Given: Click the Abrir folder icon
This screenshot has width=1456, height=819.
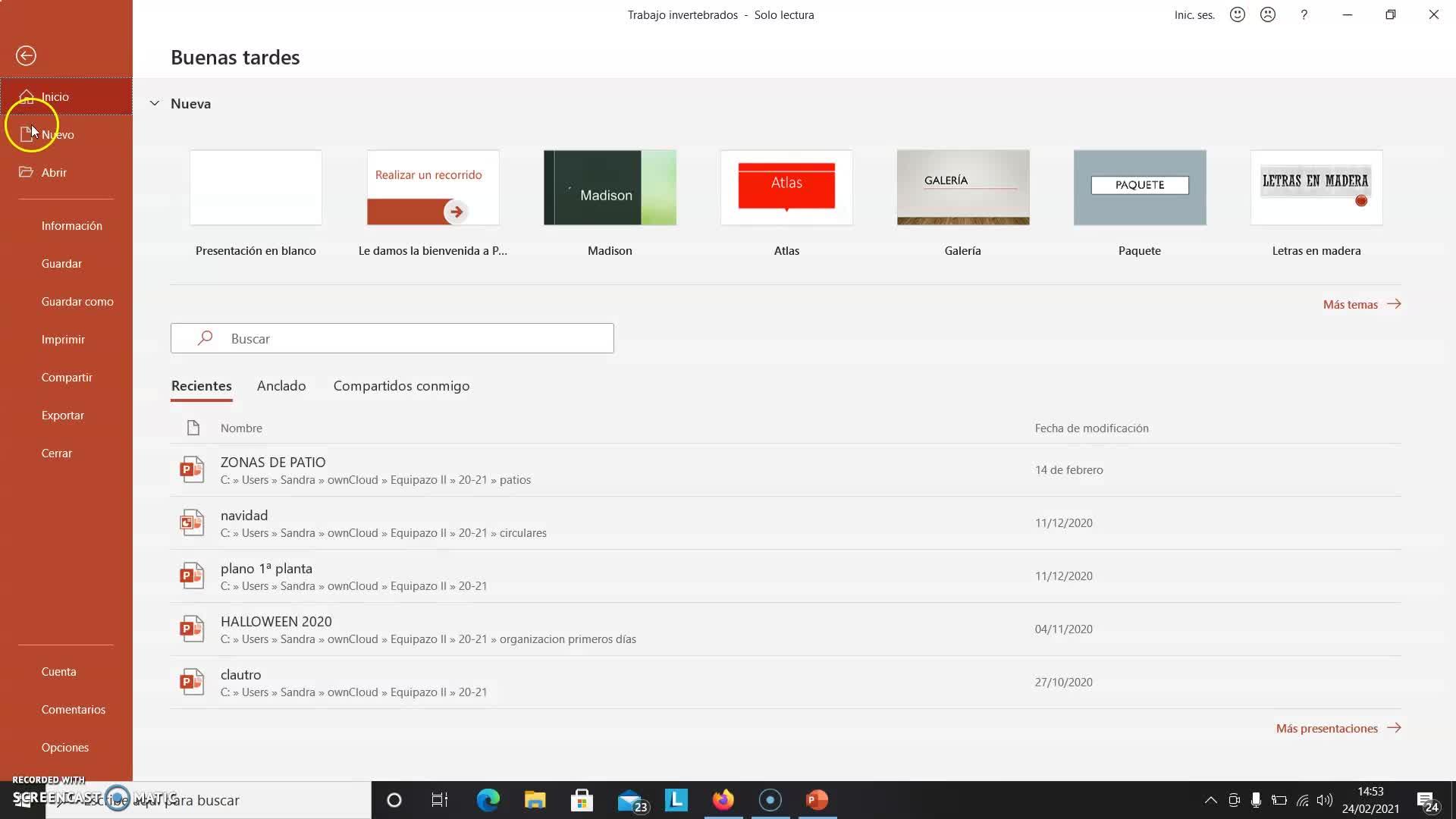Looking at the screenshot, I should click(27, 172).
